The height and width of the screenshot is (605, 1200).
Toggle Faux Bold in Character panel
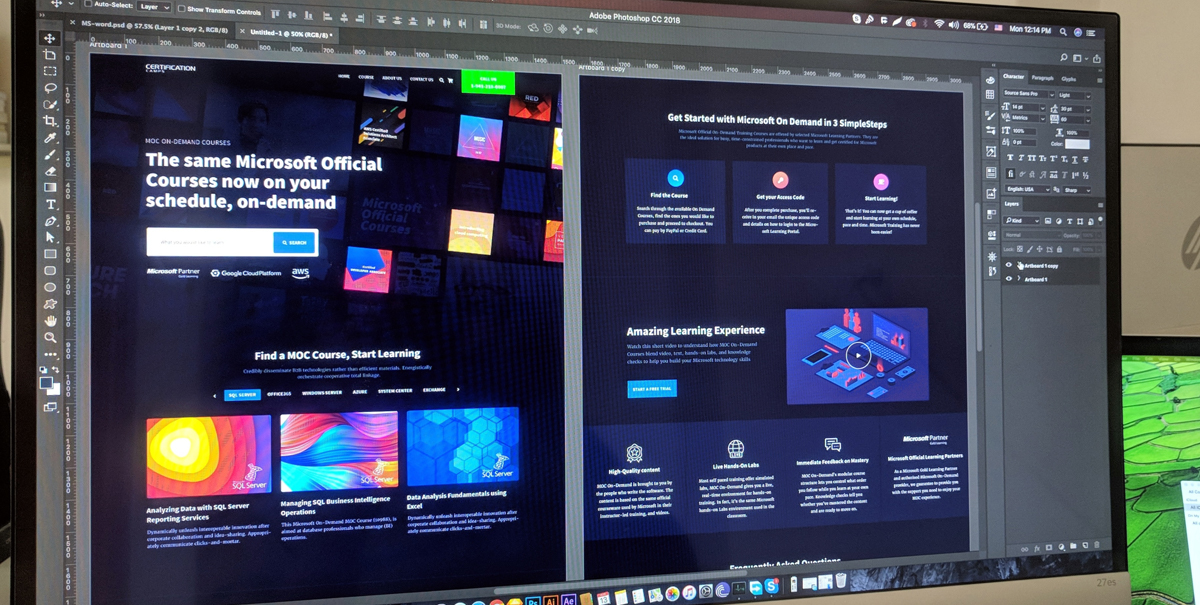click(1010, 159)
